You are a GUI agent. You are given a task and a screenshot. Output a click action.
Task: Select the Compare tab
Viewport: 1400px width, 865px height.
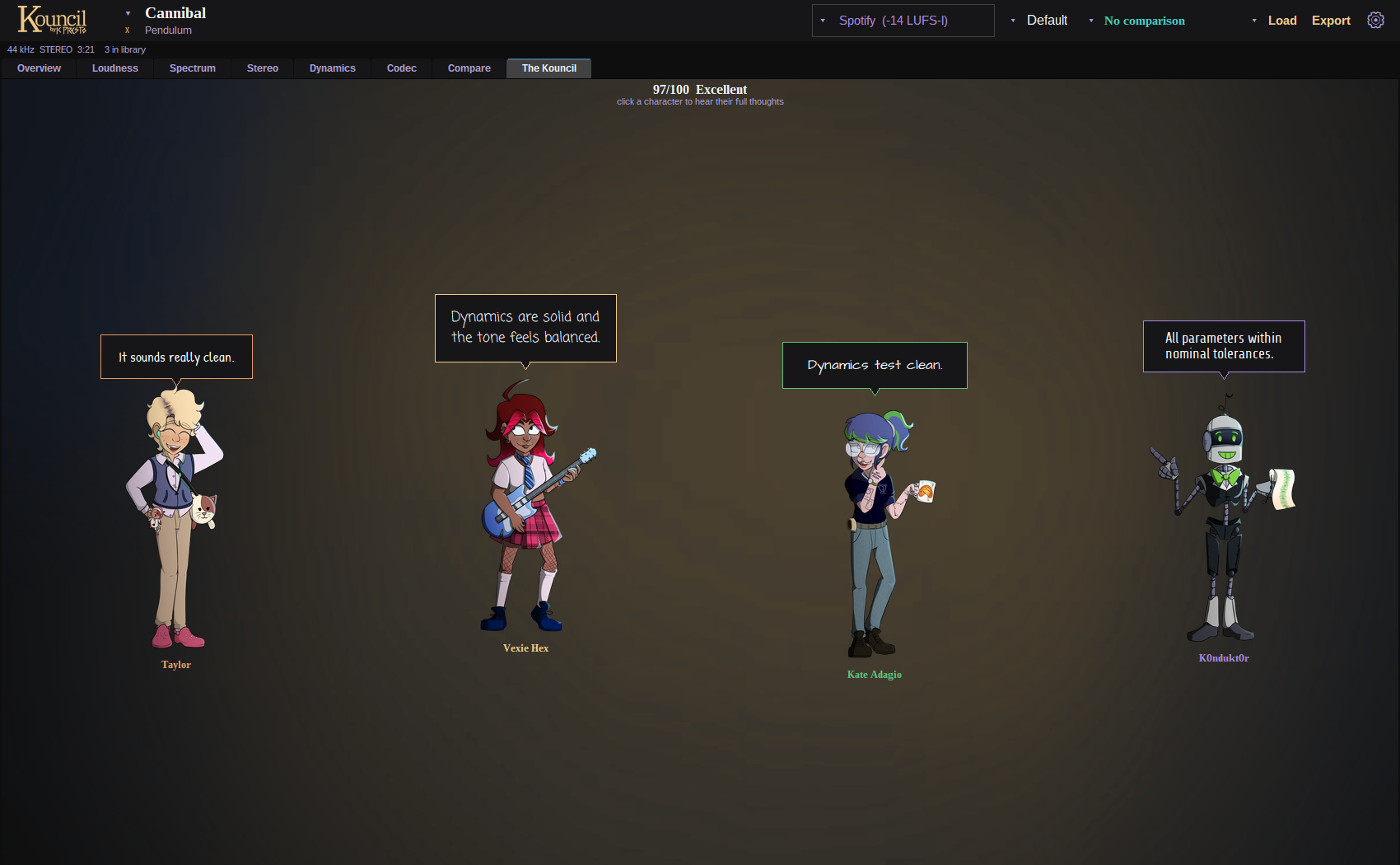tap(469, 68)
